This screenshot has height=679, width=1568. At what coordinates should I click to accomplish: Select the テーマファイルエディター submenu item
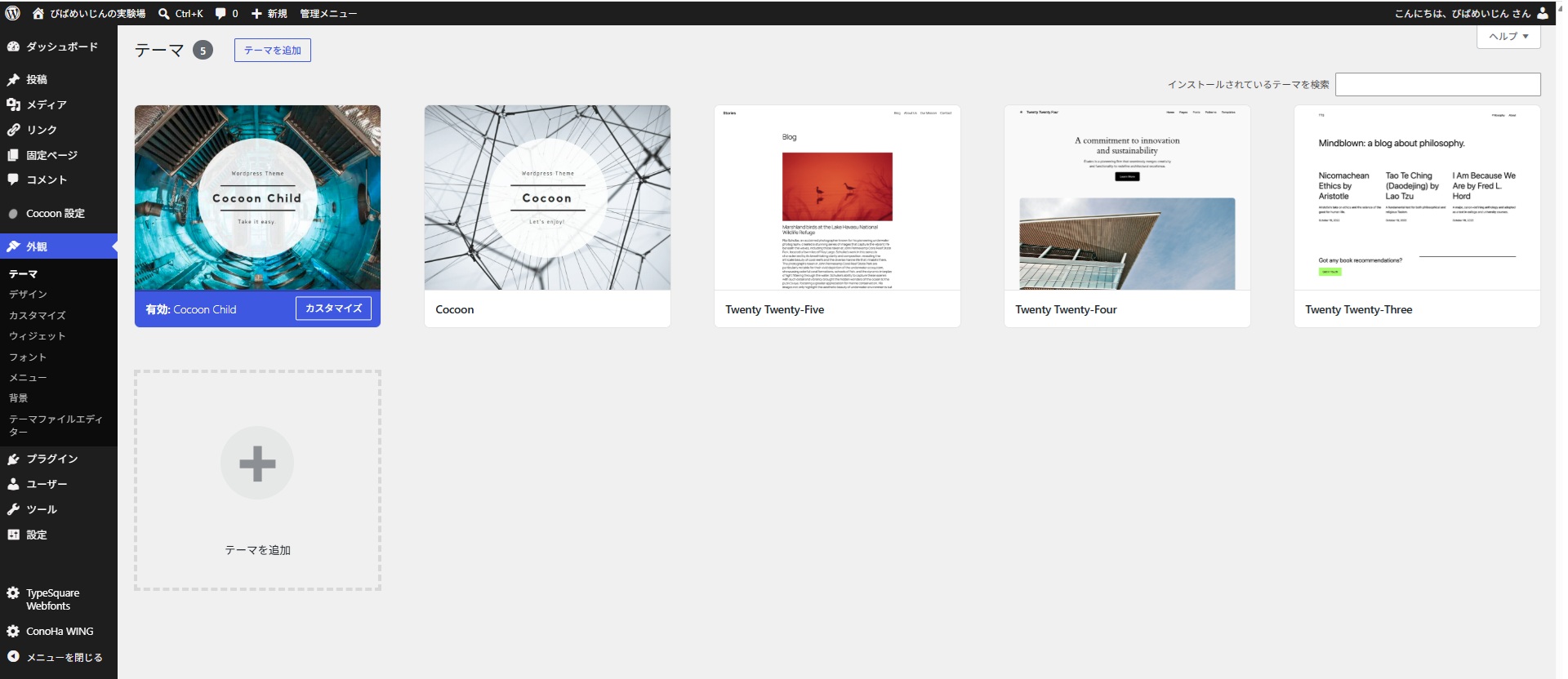pos(56,425)
